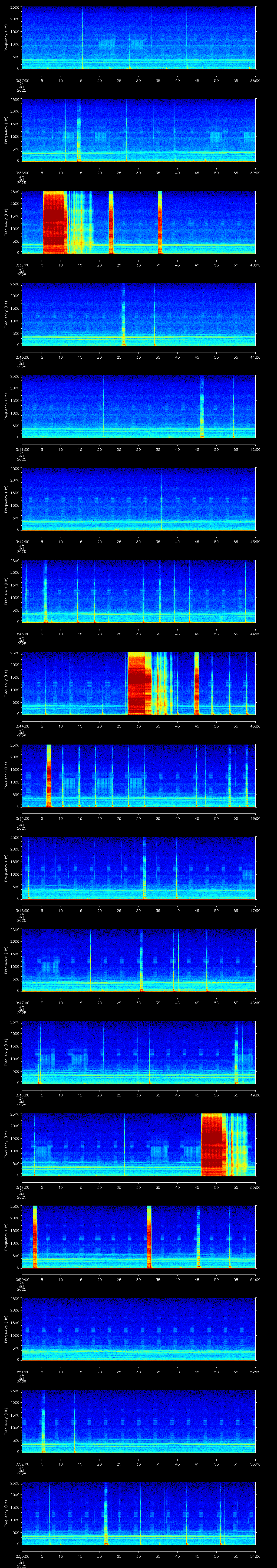Click the 0:47:00 start time label
This screenshot has width=277, height=1568.
tap(22, 1003)
